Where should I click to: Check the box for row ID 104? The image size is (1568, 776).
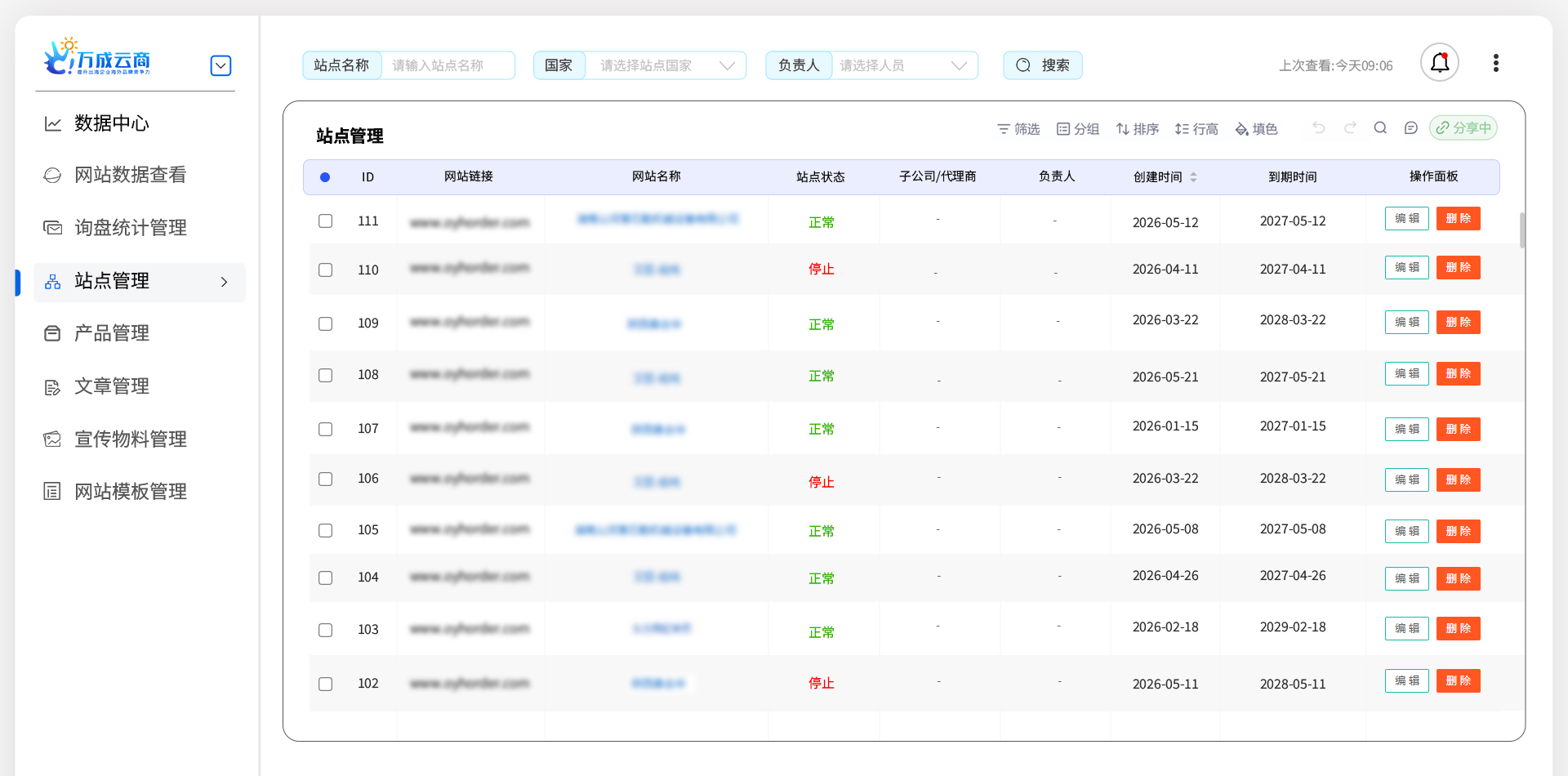(325, 578)
